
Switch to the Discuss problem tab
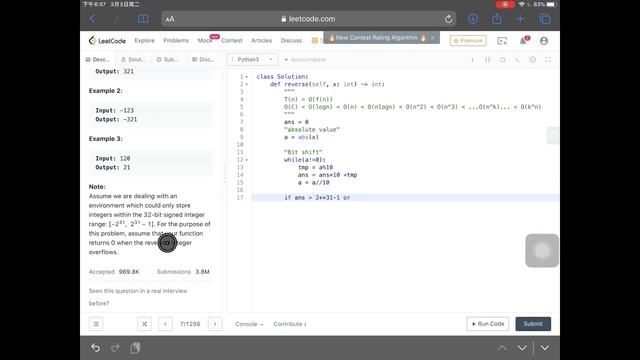(x=203, y=60)
